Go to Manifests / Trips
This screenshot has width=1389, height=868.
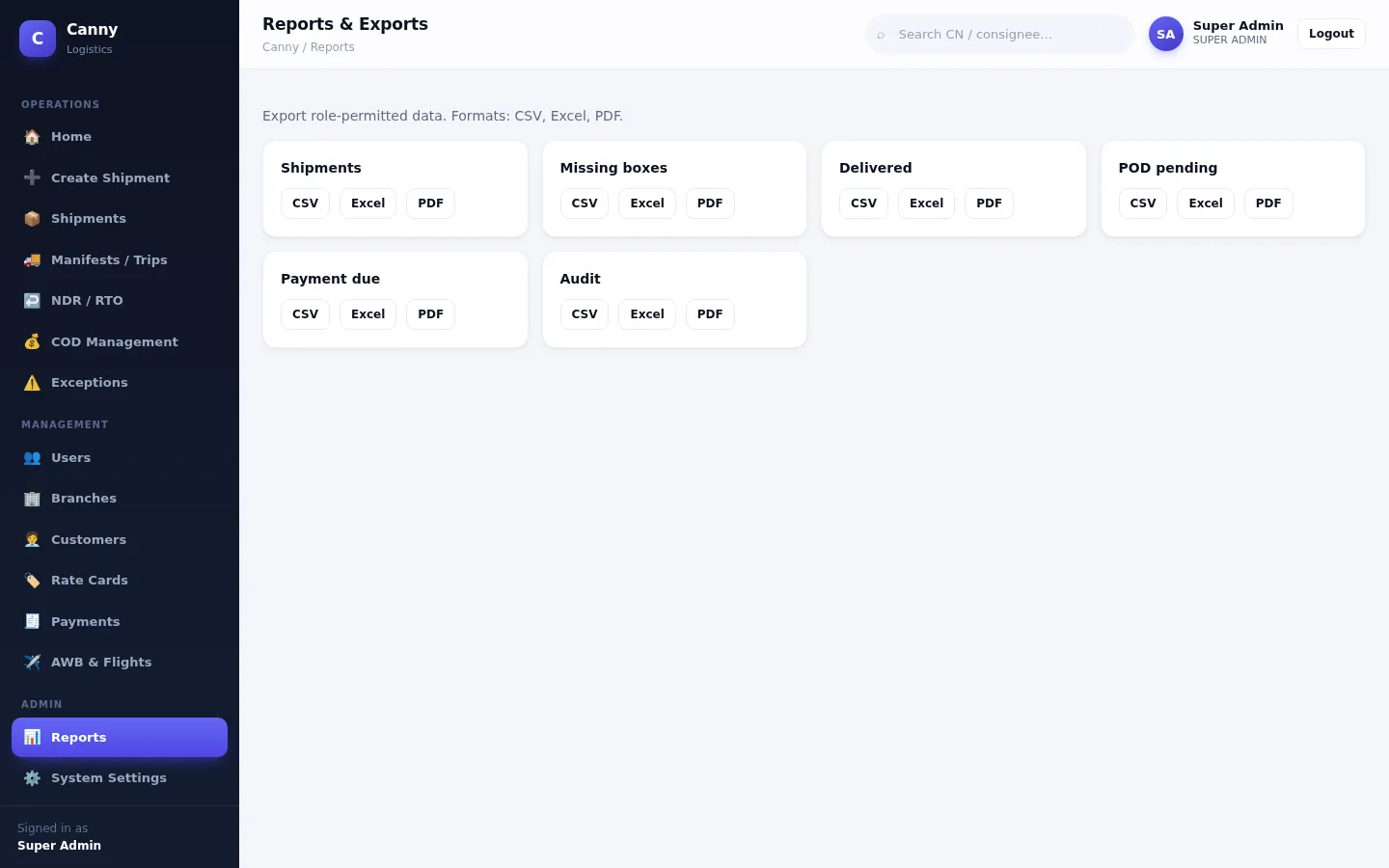coord(120,259)
